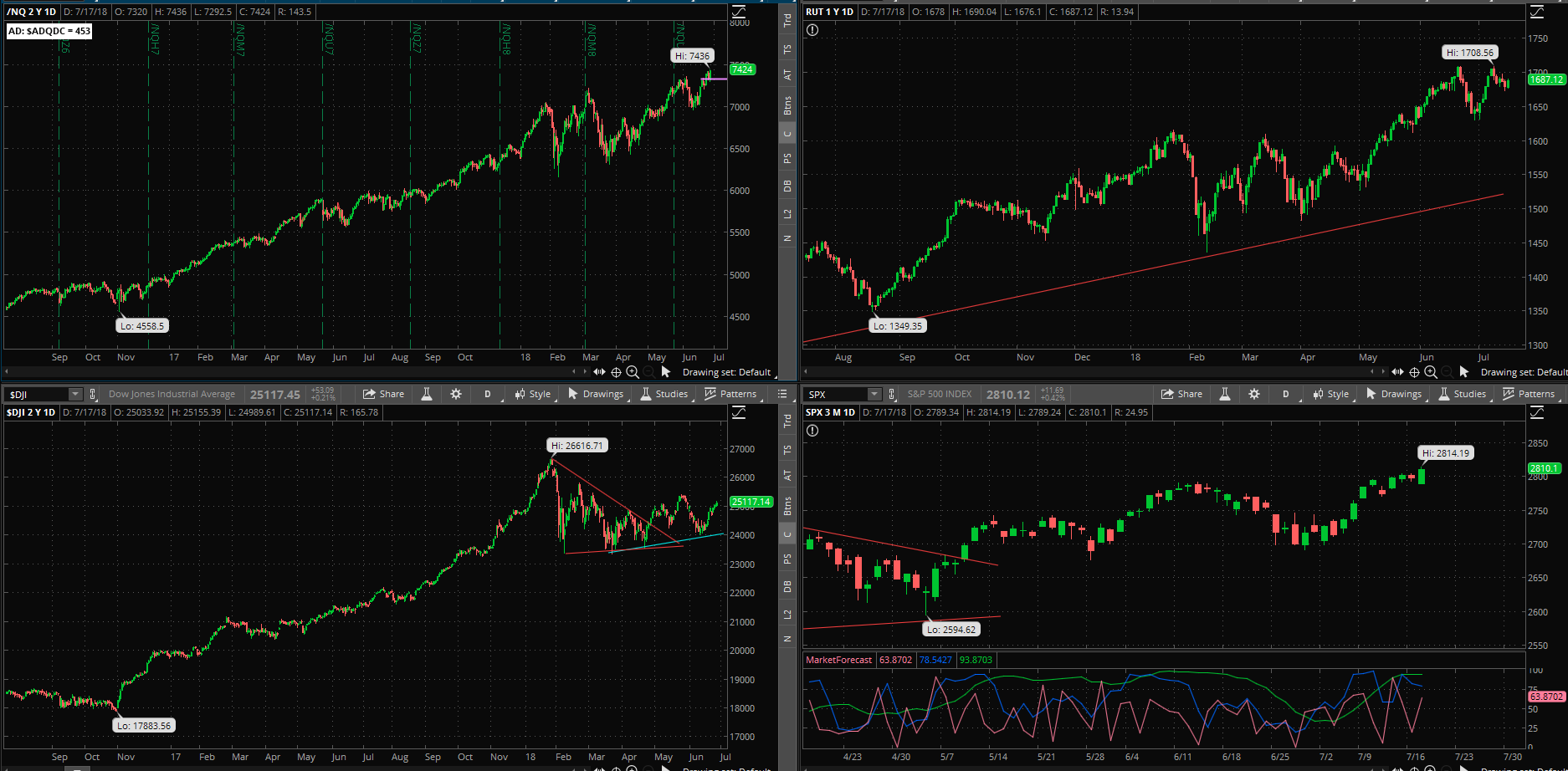
Task: Click the chart-mode icon at /NQ chart top right
Action: (x=739, y=12)
